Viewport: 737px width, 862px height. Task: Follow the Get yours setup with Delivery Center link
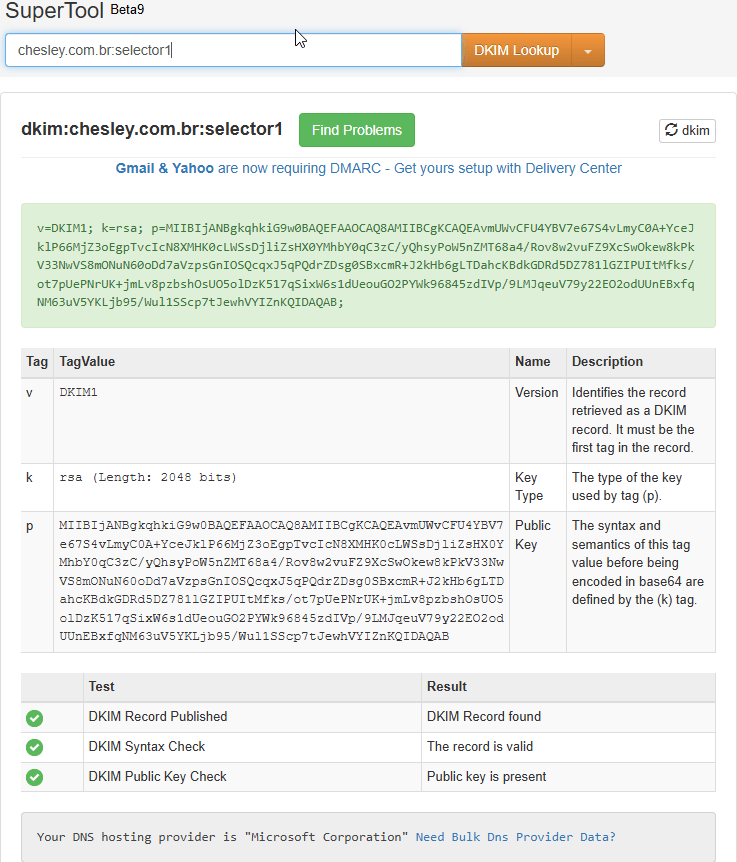(508, 168)
